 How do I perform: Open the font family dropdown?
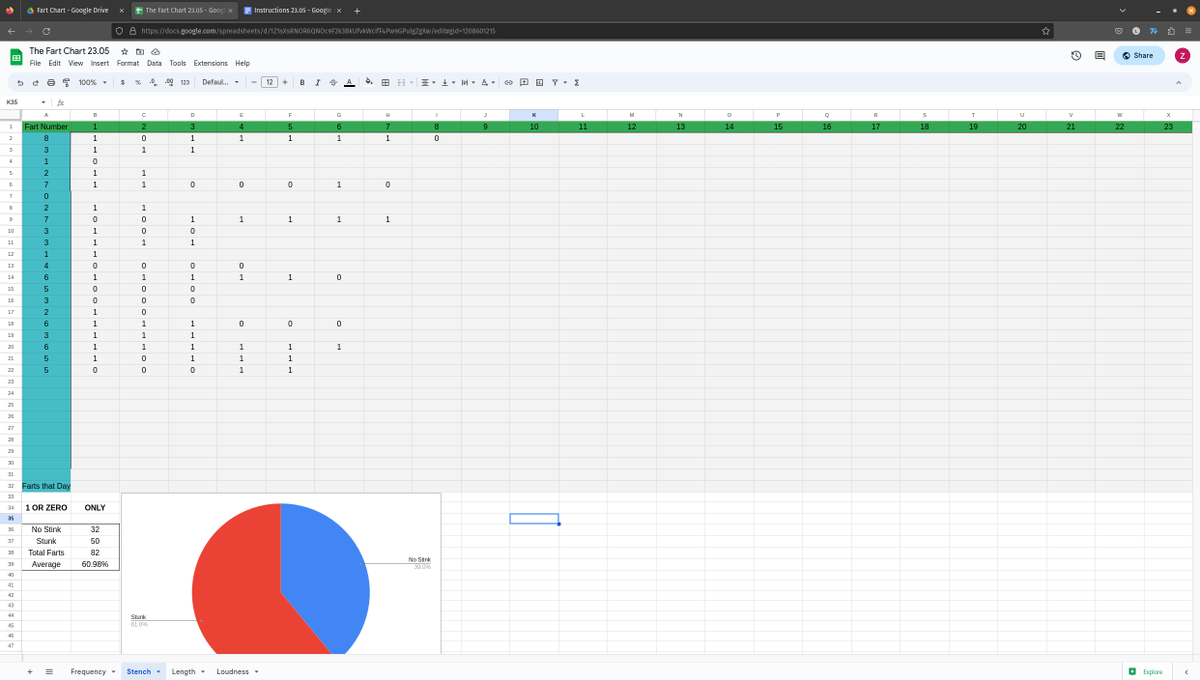[221, 82]
